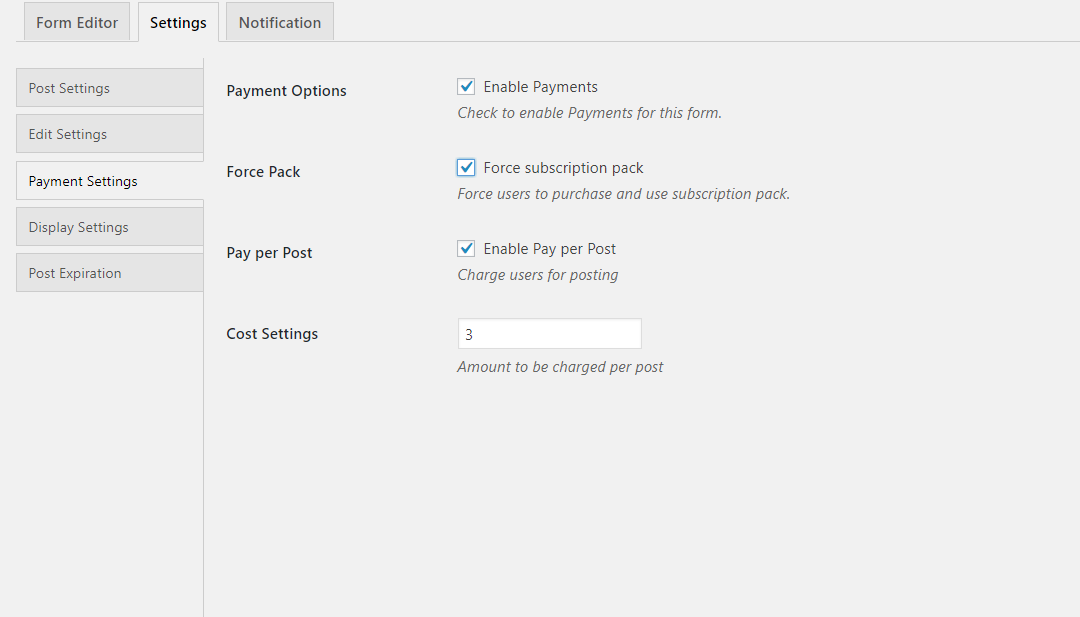Image resolution: width=1080 pixels, height=617 pixels.
Task: Disable the Enable Pay per Post checkbox
Action: [x=466, y=249]
